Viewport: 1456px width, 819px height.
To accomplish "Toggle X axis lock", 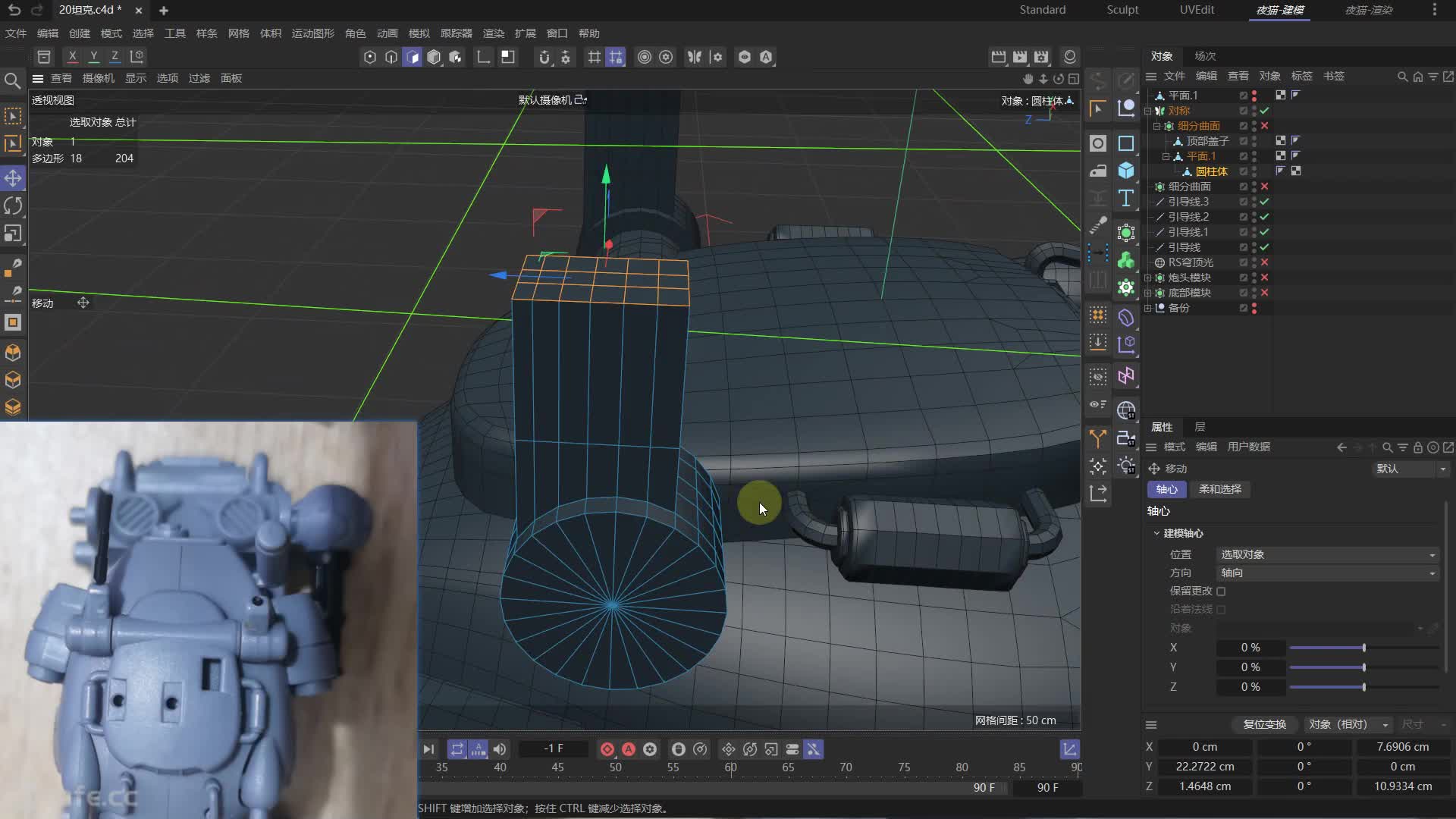I will (72, 56).
